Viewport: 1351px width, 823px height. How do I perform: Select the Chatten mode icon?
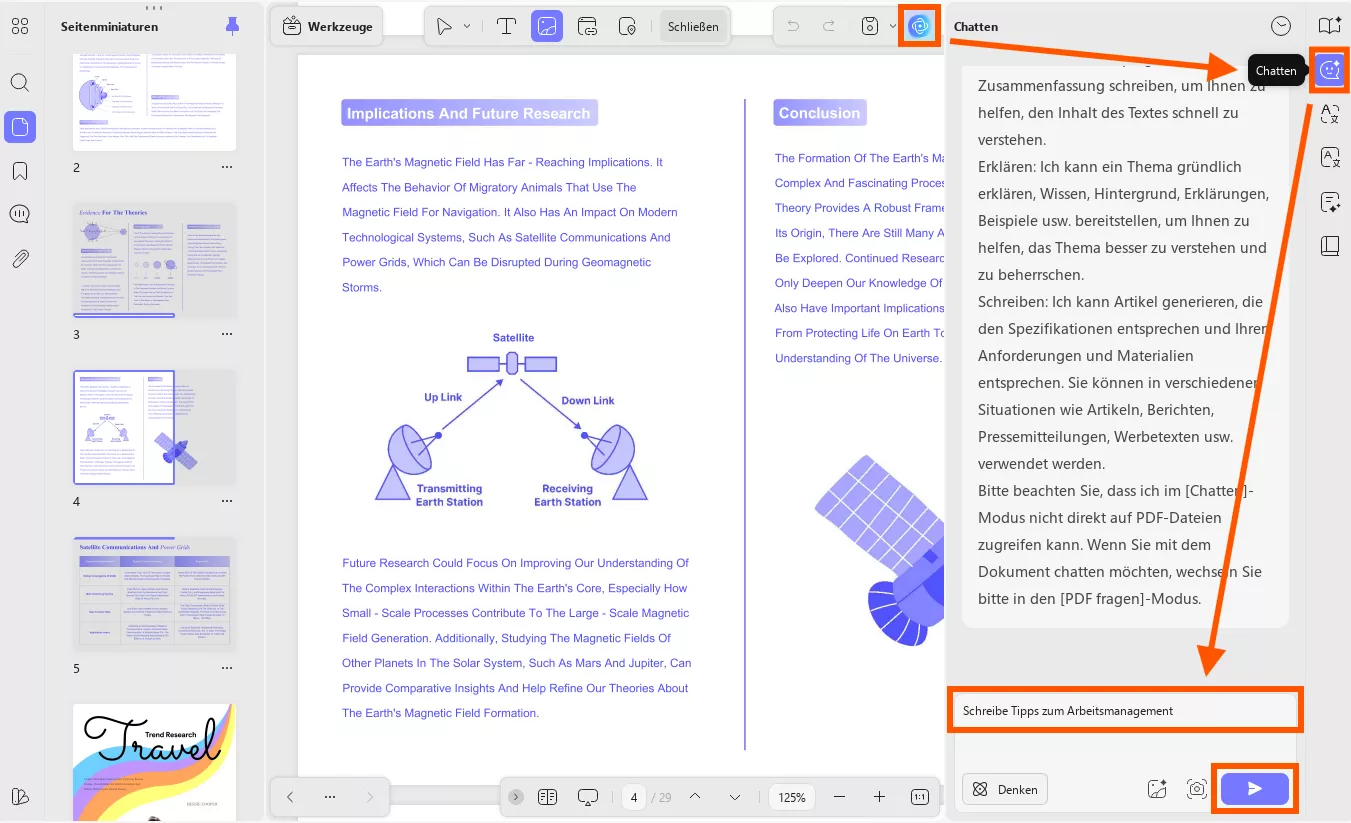point(1330,70)
